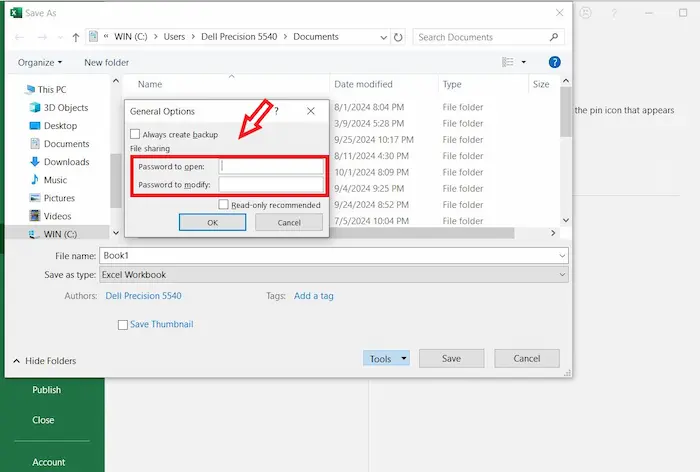Viewport: 700px width, 472px height.
Task: Enable Always create backup checkbox
Action: [135, 134]
